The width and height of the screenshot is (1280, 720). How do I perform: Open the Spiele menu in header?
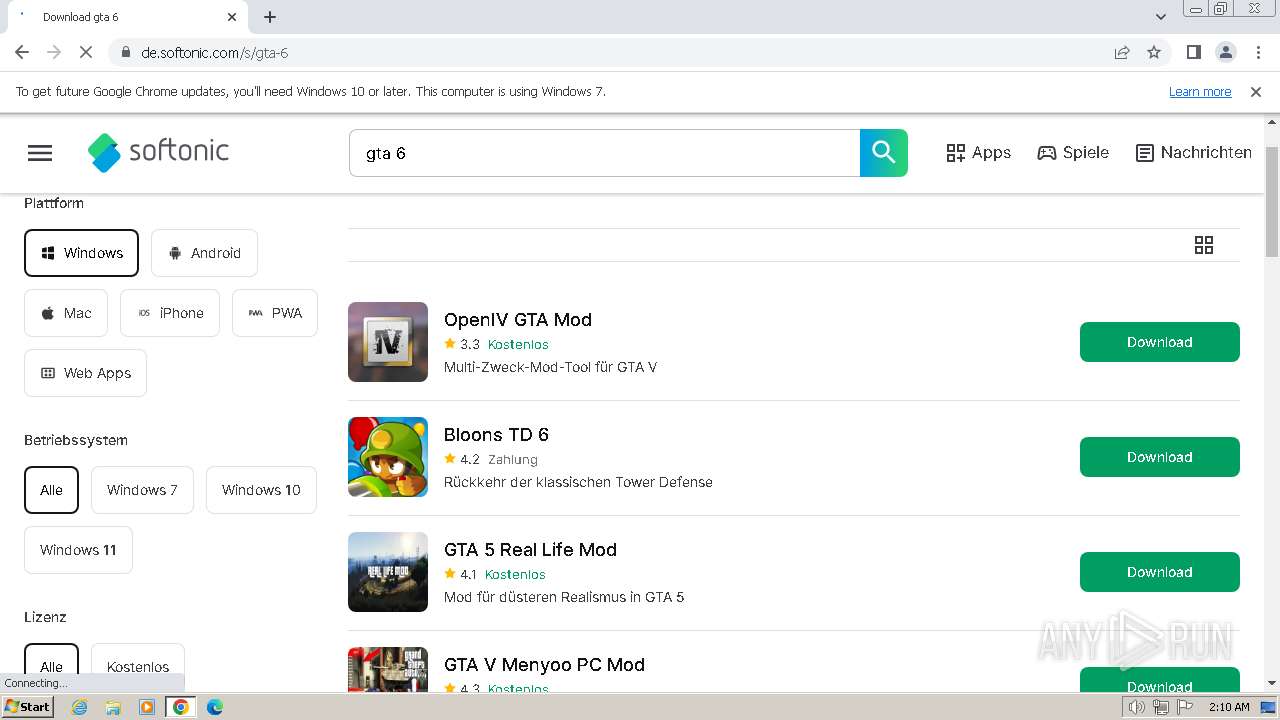pos(1073,153)
